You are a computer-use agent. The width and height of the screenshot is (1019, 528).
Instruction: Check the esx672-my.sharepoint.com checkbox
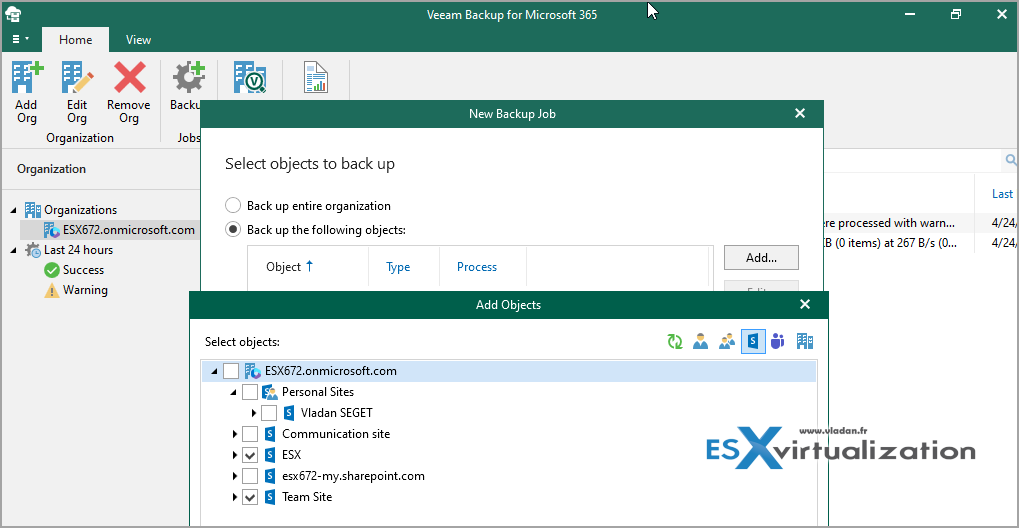tap(250, 476)
